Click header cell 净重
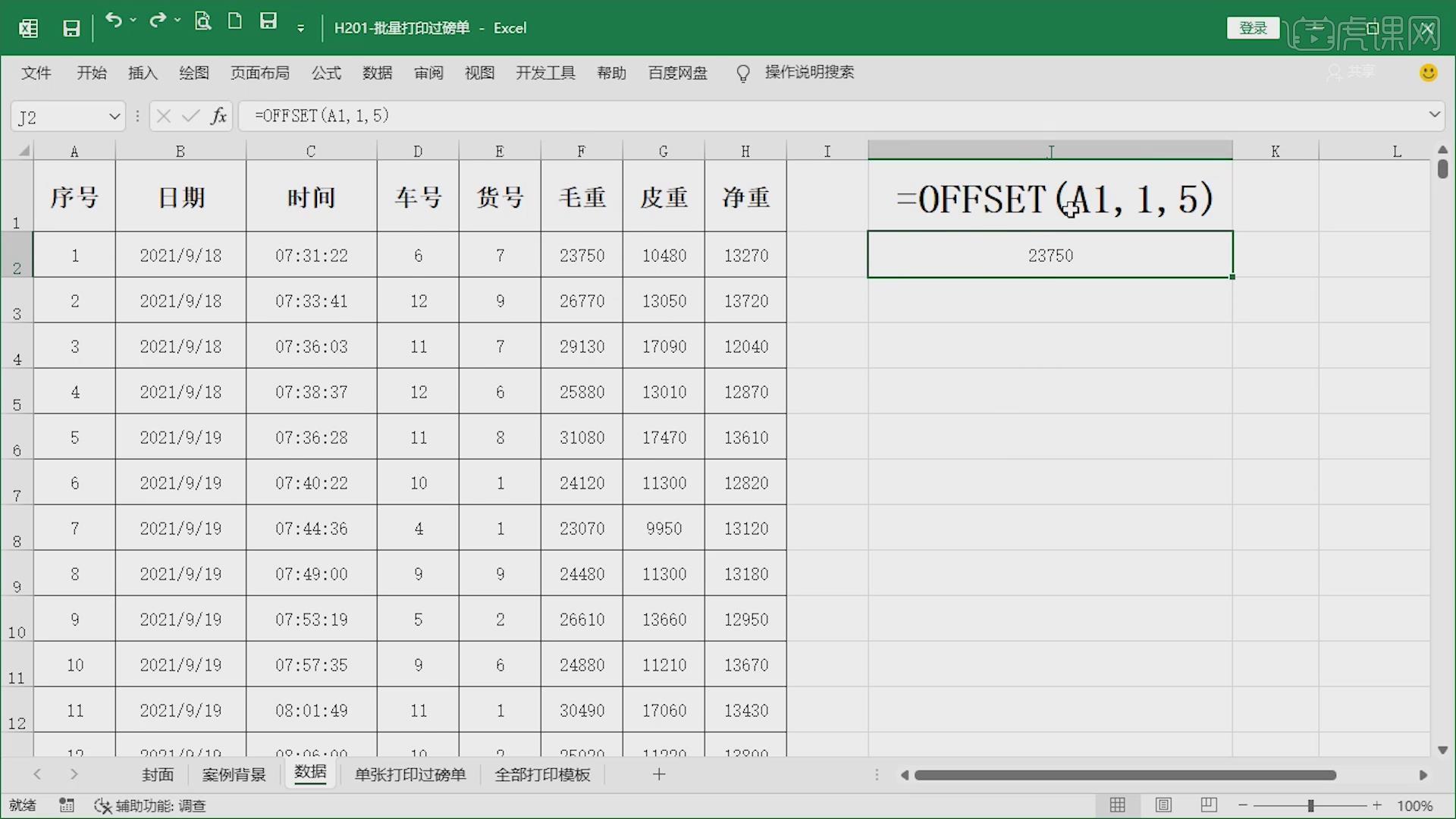 [745, 197]
